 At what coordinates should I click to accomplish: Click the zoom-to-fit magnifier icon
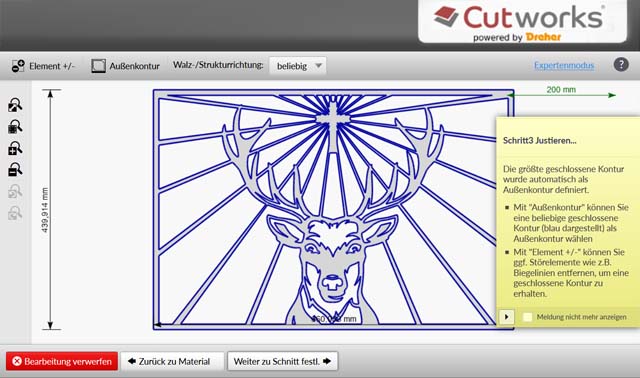click(15, 105)
